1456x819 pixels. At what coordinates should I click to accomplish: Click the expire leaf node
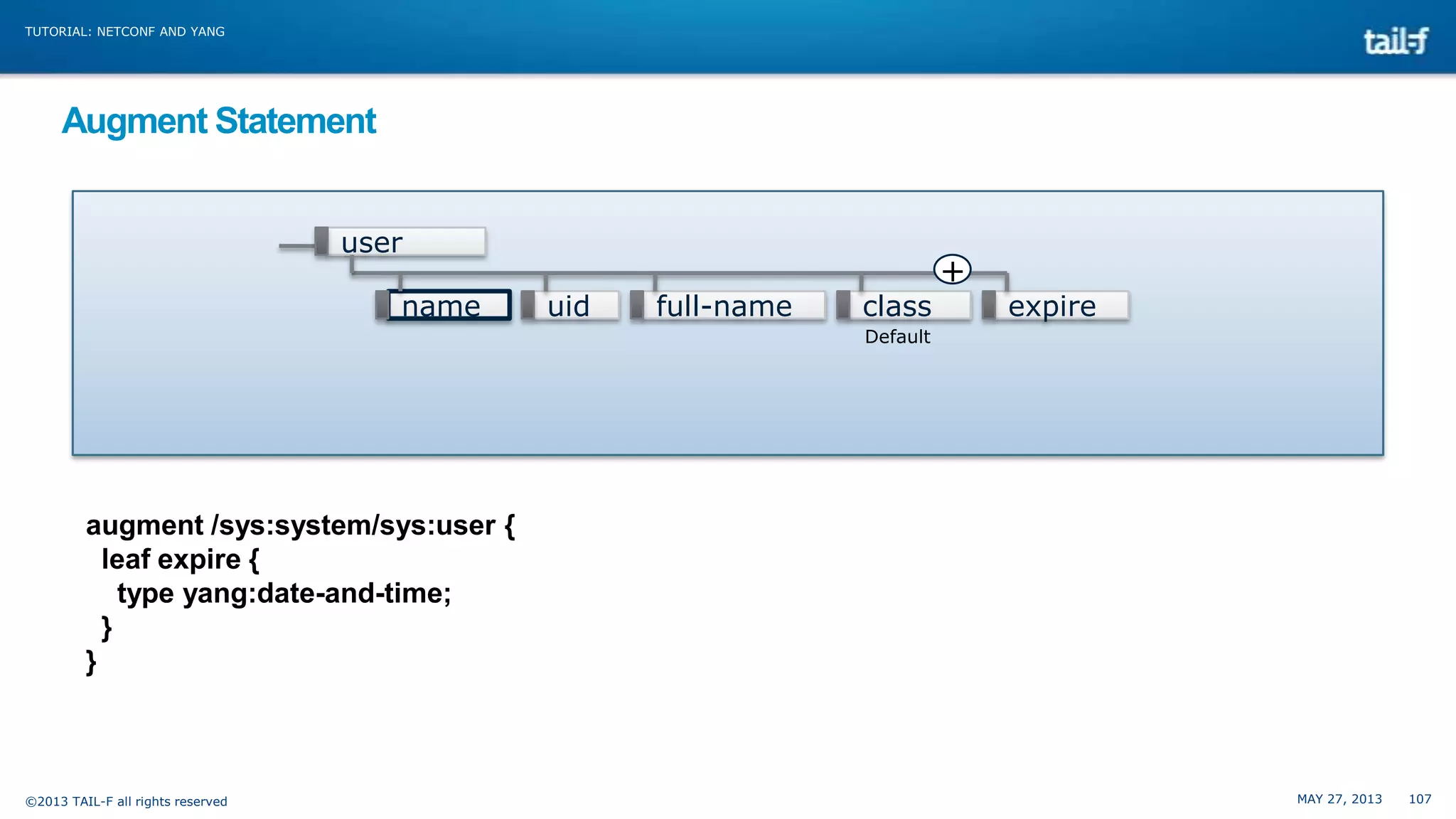[x=1056, y=306]
